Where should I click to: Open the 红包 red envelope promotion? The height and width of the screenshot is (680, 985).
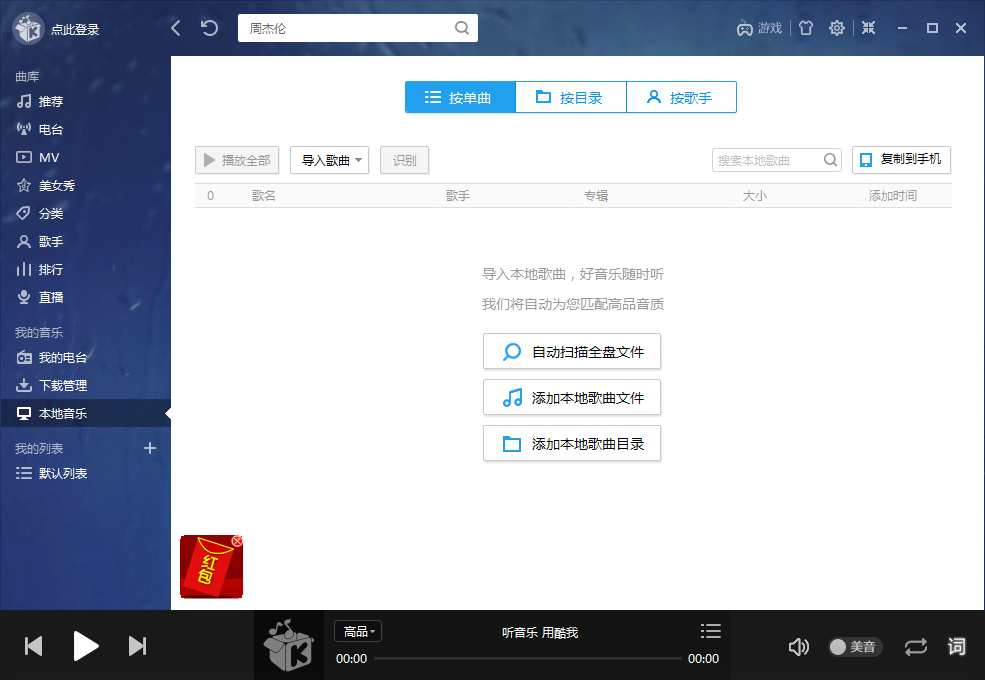pos(210,568)
